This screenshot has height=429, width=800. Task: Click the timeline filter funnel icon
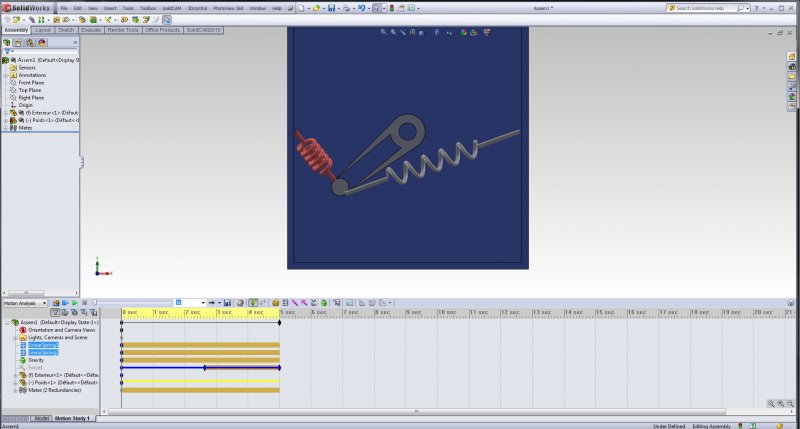(x=55, y=312)
